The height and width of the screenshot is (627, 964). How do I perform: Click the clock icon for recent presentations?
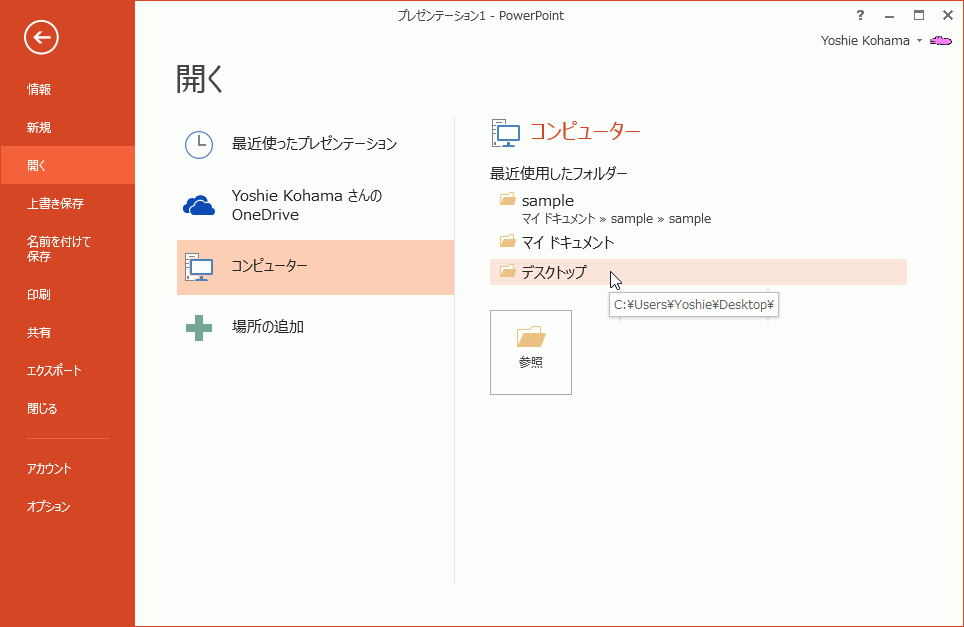[199, 144]
